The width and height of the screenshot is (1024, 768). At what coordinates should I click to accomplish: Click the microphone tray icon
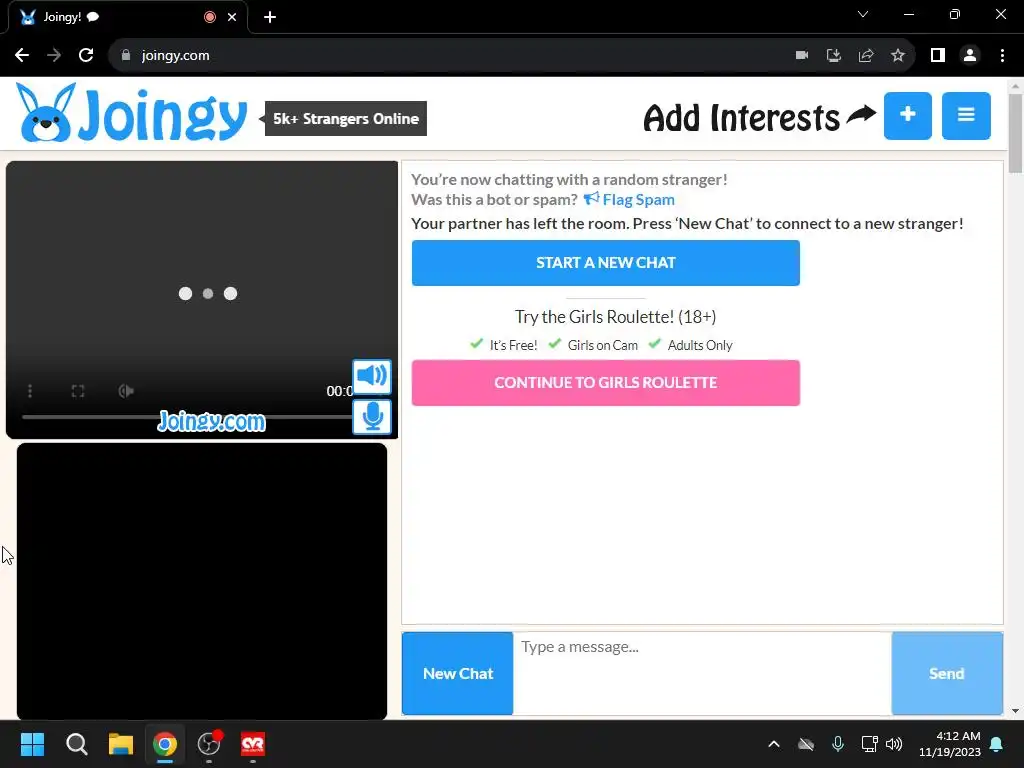coord(838,744)
